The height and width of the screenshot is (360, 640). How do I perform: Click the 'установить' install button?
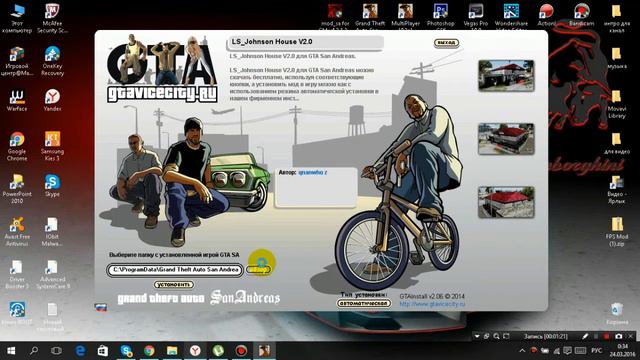pos(174,284)
